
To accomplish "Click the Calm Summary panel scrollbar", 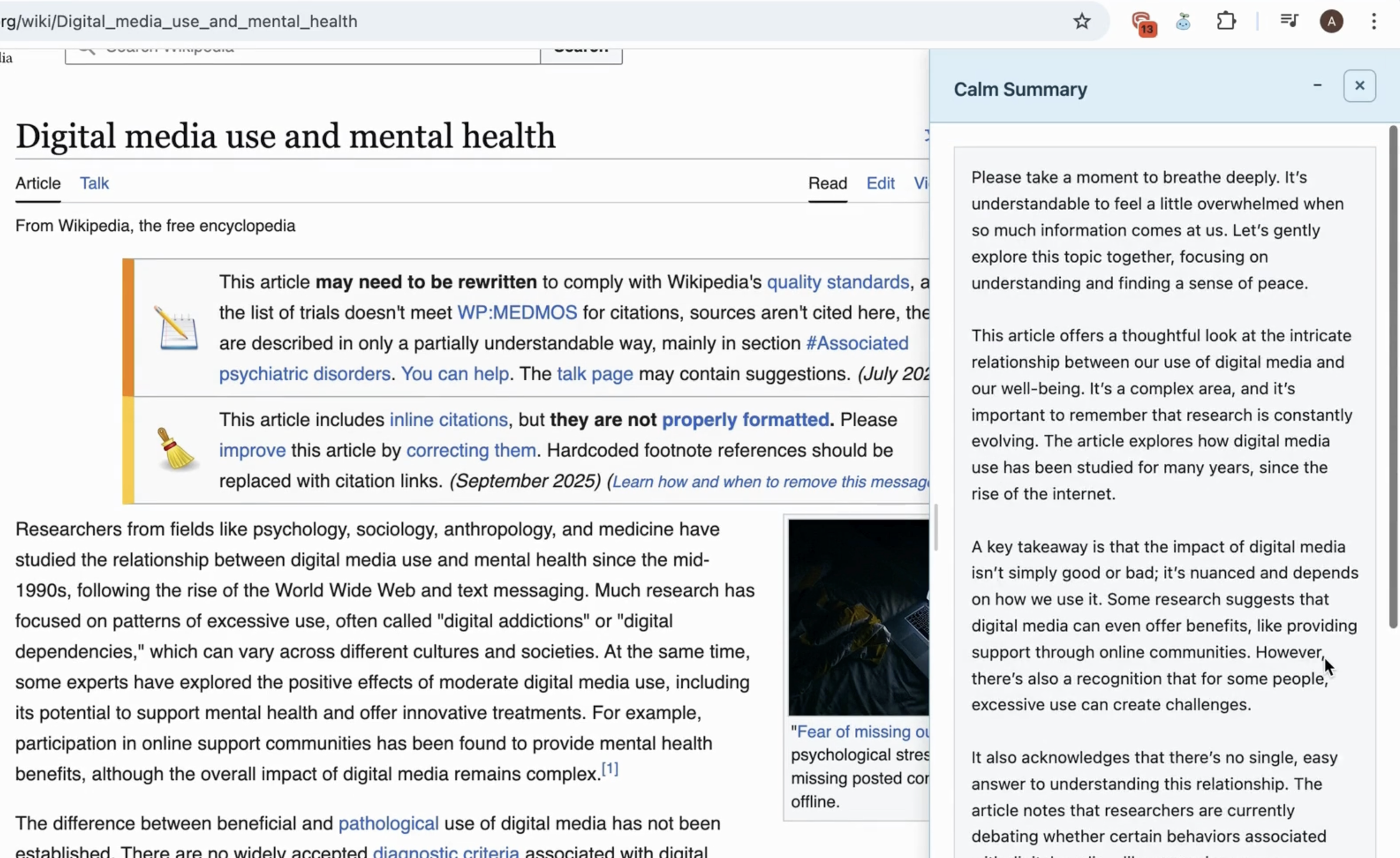I will 1392,377.
